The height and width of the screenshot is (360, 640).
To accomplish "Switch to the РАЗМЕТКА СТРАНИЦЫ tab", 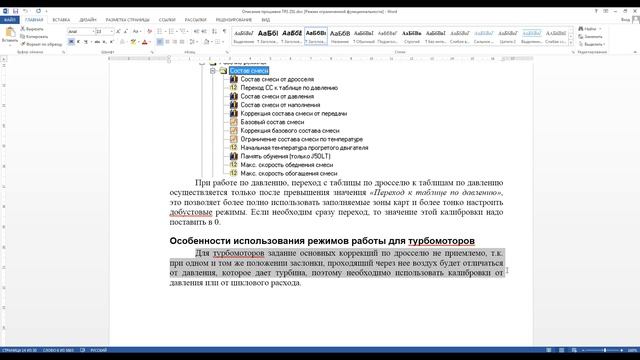I will (127, 20).
